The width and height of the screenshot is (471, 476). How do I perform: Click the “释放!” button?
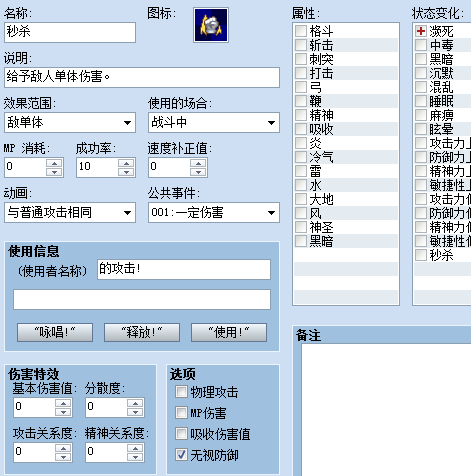coord(142,332)
